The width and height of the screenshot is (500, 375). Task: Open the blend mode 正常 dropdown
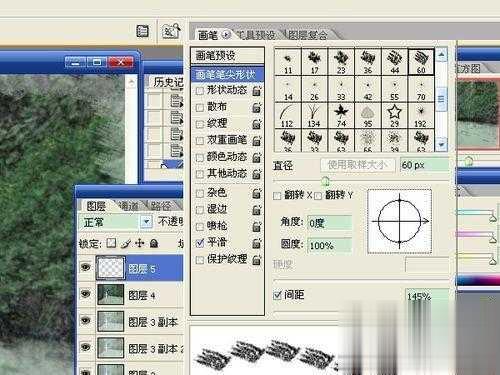click(146, 222)
